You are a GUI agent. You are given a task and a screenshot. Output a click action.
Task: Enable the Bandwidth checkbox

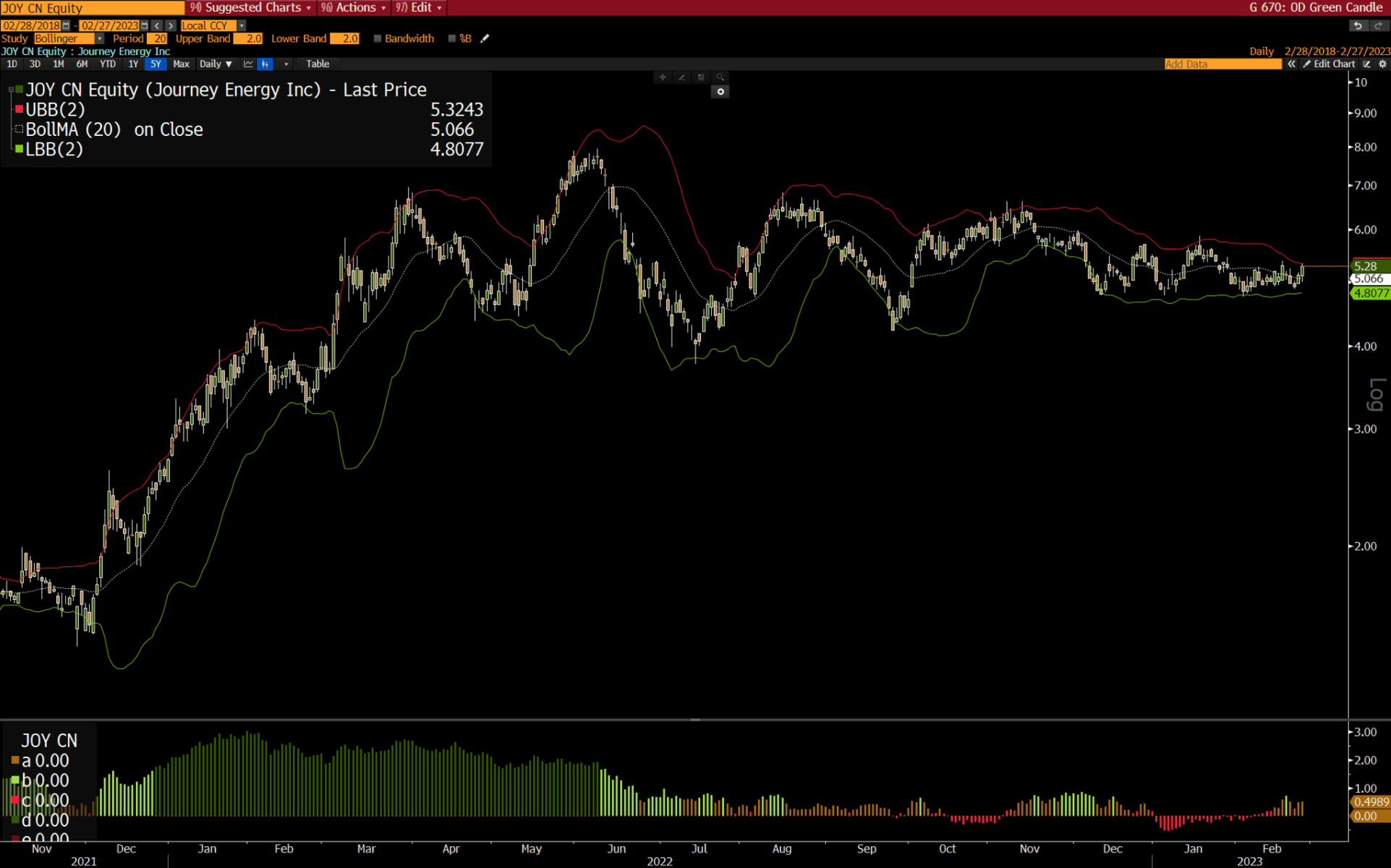(377, 38)
